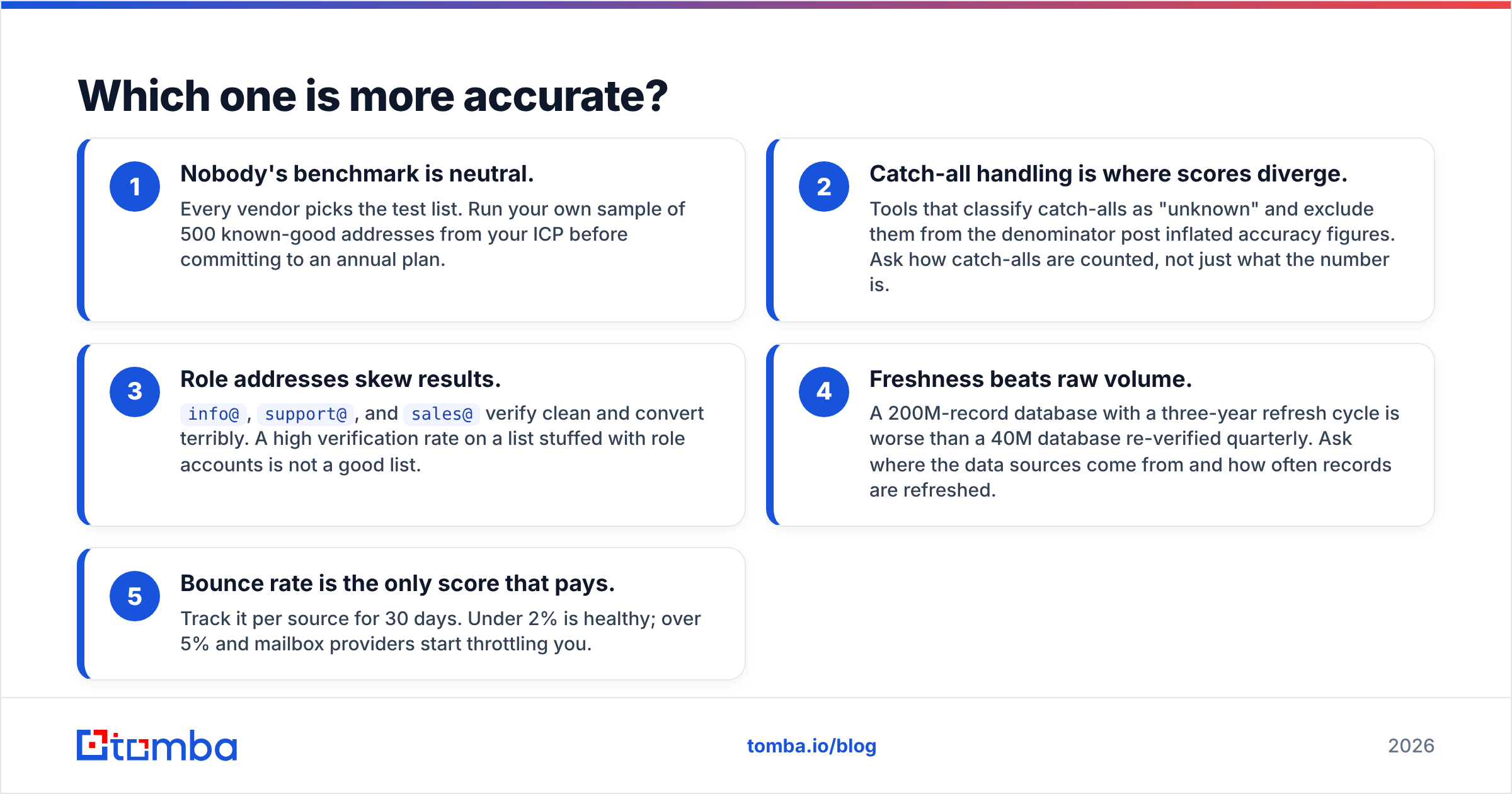This screenshot has width=1512, height=794.
Task: Click the blue number 5 circle badge
Action: tap(135, 596)
